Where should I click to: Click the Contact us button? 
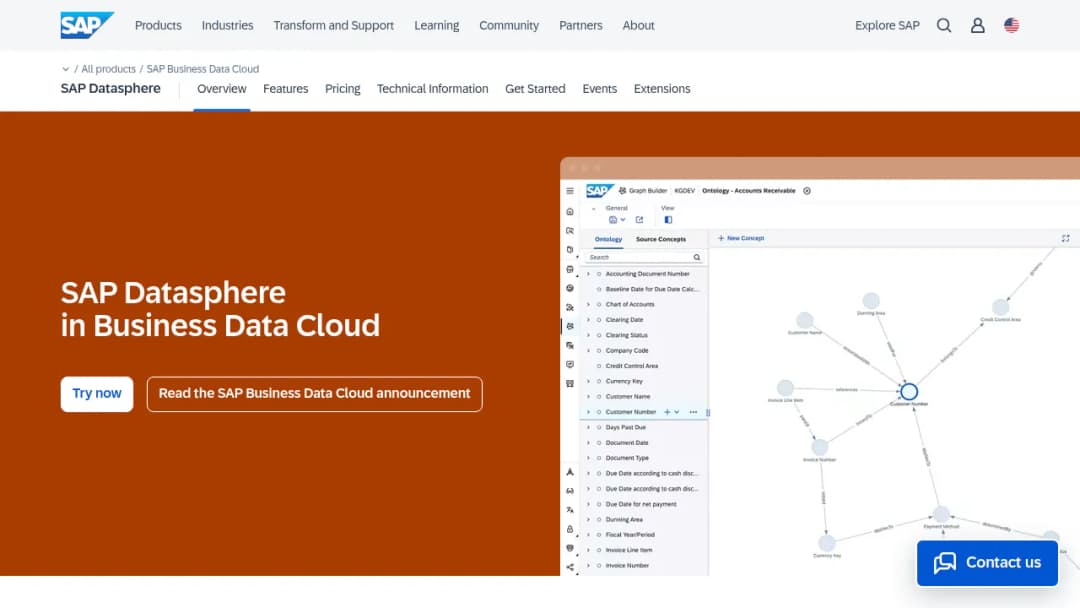987,563
